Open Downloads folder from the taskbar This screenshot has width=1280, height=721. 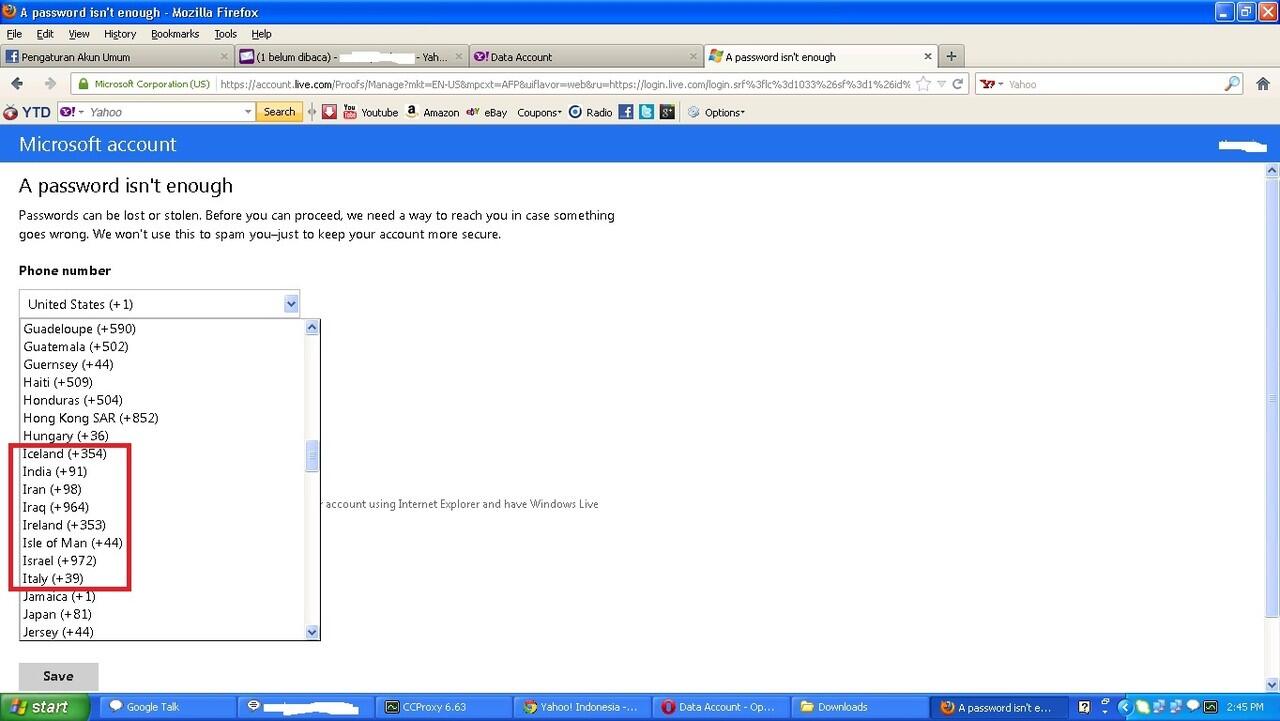pyautogui.click(x=860, y=707)
